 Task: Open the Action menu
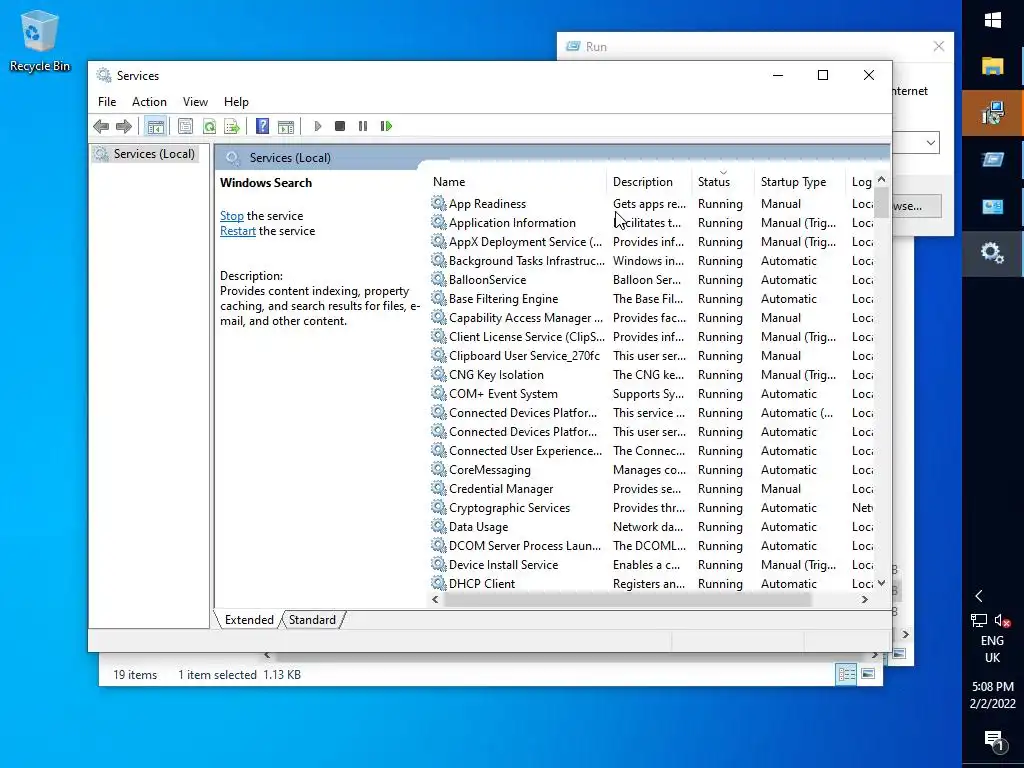pos(149,102)
